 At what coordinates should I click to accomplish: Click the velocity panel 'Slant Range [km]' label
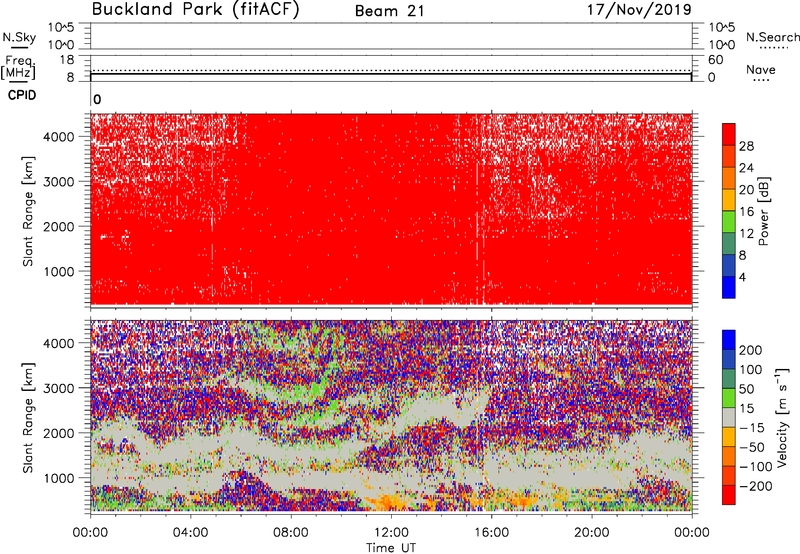coord(28,417)
